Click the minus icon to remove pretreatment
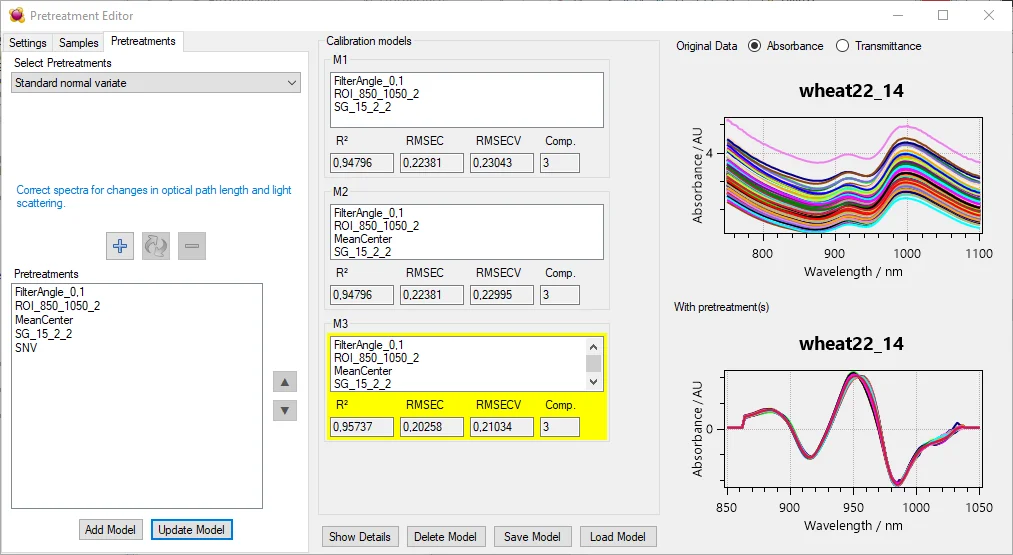The image size is (1013, 555). pyautogui.click(x=192, y=246)
